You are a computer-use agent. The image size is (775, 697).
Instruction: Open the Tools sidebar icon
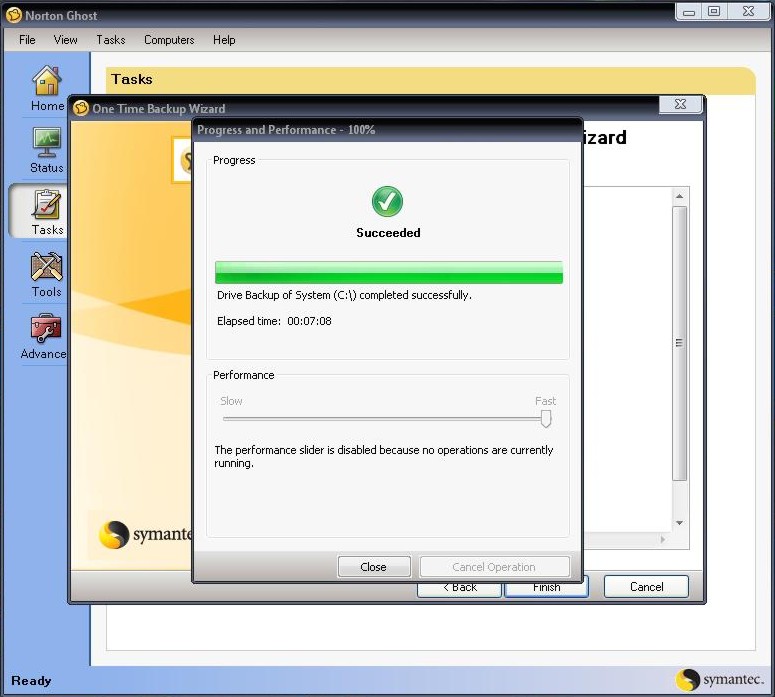[x=46, y=266]
